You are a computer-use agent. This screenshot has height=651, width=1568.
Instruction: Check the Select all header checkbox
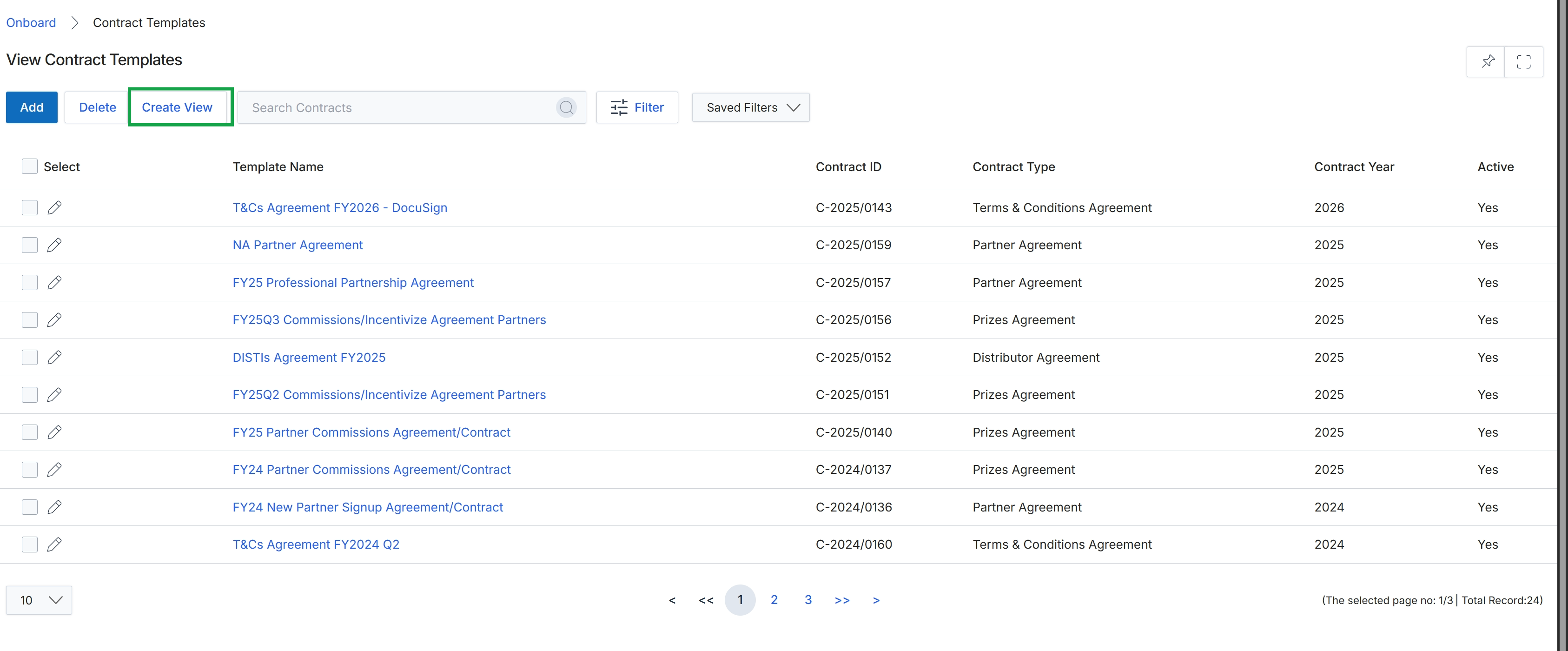pyautogui.click(x=30, y=166)
